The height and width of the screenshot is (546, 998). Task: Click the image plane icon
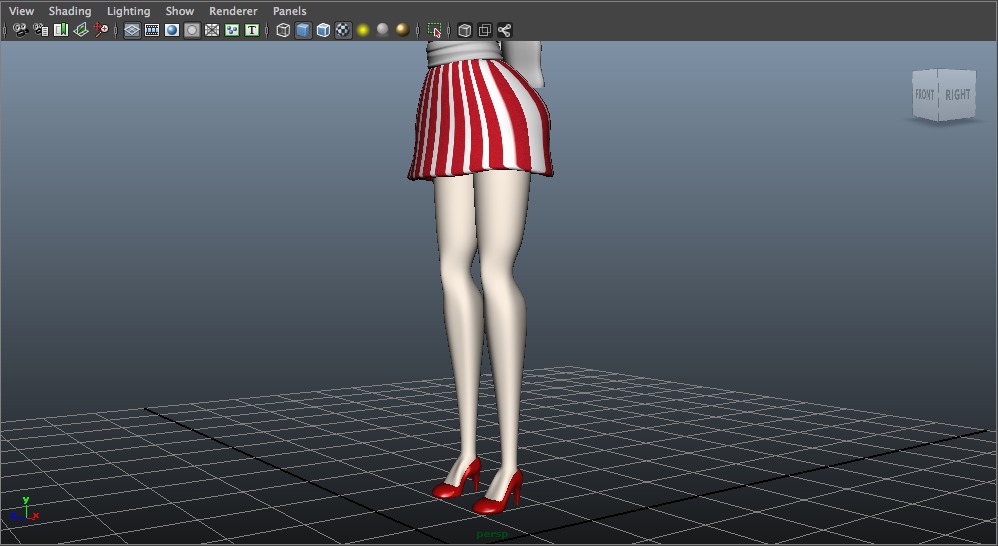(81, 30)
